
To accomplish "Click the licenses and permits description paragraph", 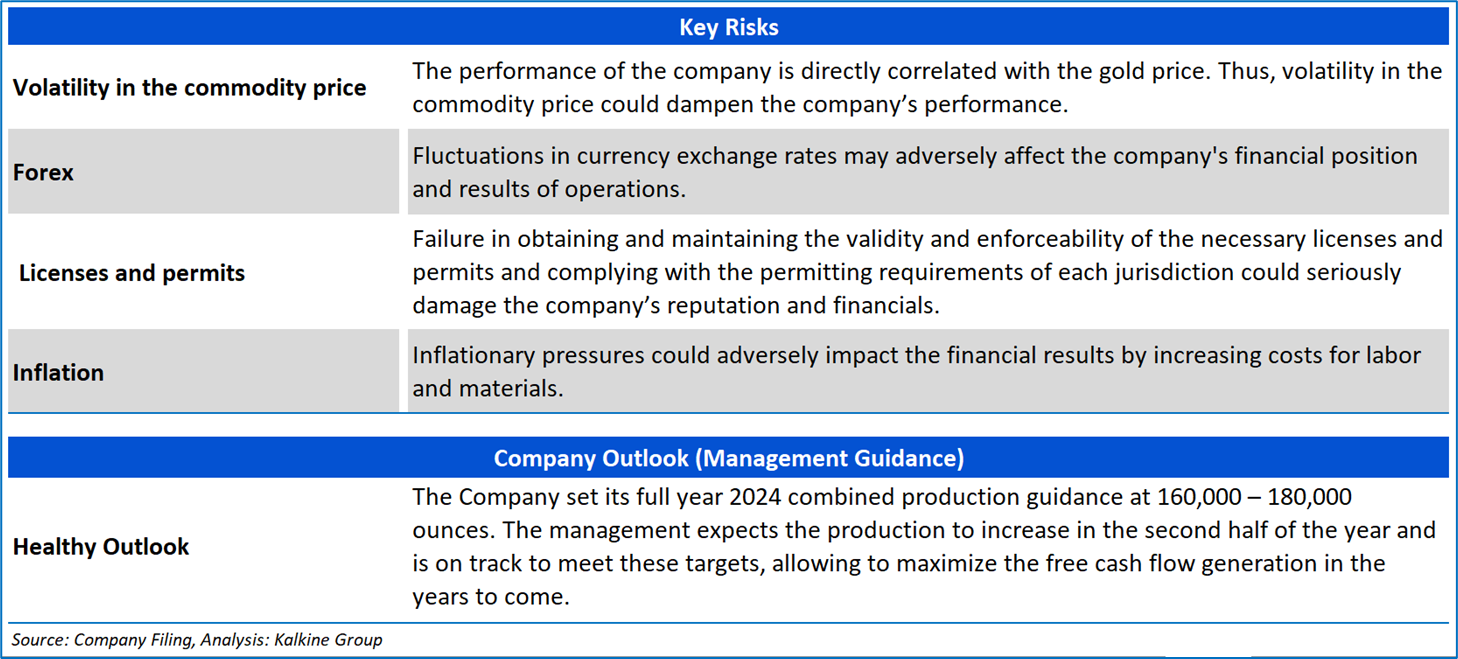I will [x=926, y=273].
